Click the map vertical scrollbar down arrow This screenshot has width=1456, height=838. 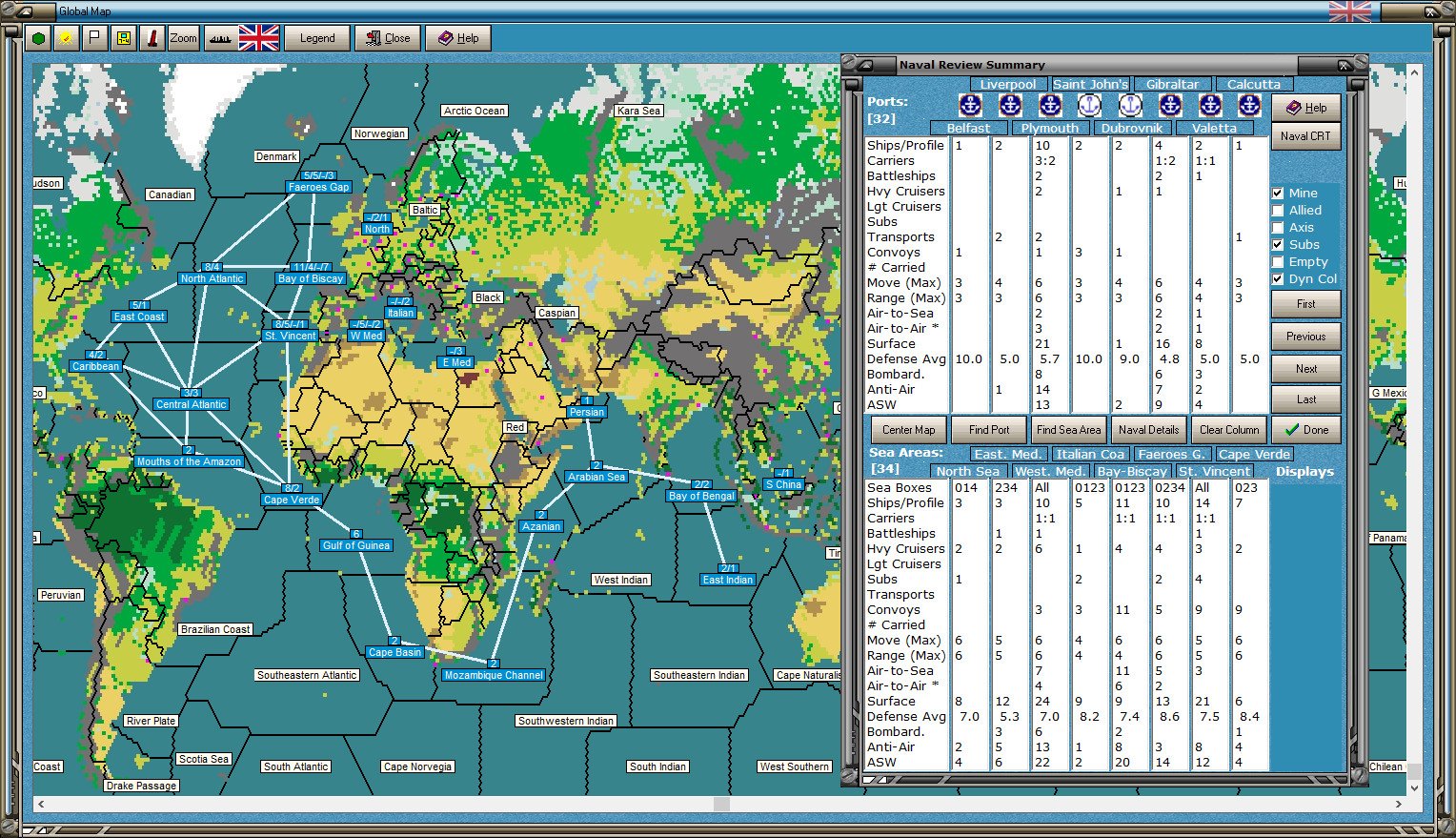(1414, 788)
